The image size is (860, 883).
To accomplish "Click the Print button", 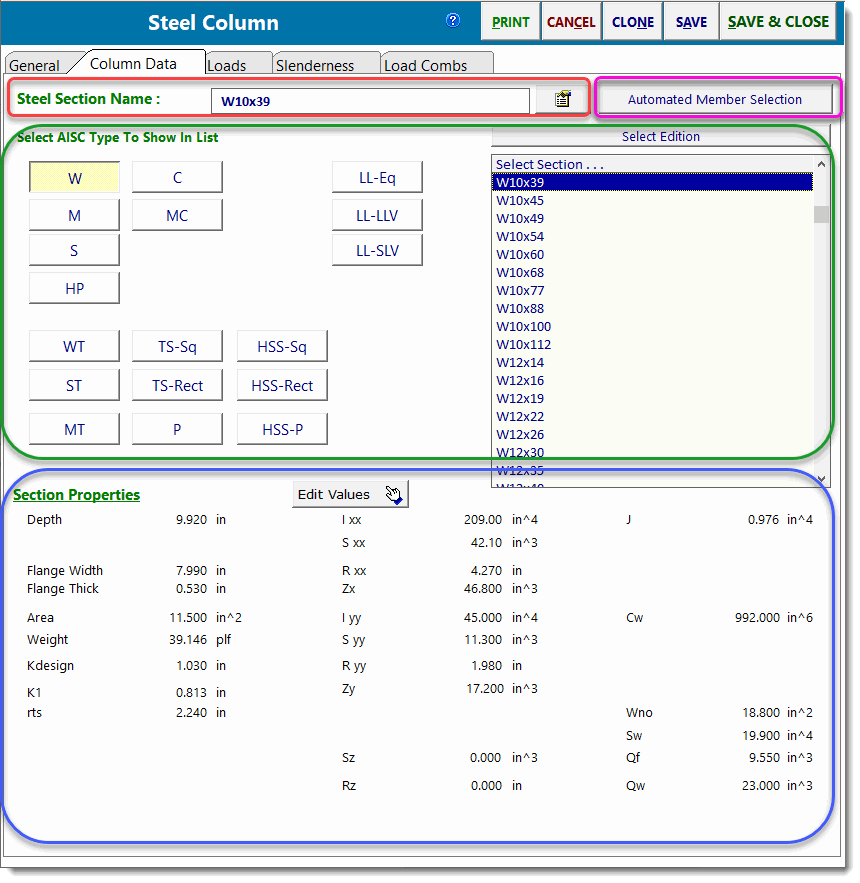I will [x=511, y=22].
